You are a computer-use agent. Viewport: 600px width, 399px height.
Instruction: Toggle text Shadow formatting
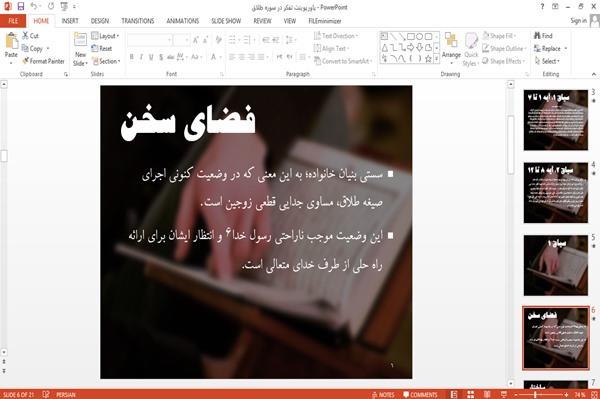tap(161, 57)
